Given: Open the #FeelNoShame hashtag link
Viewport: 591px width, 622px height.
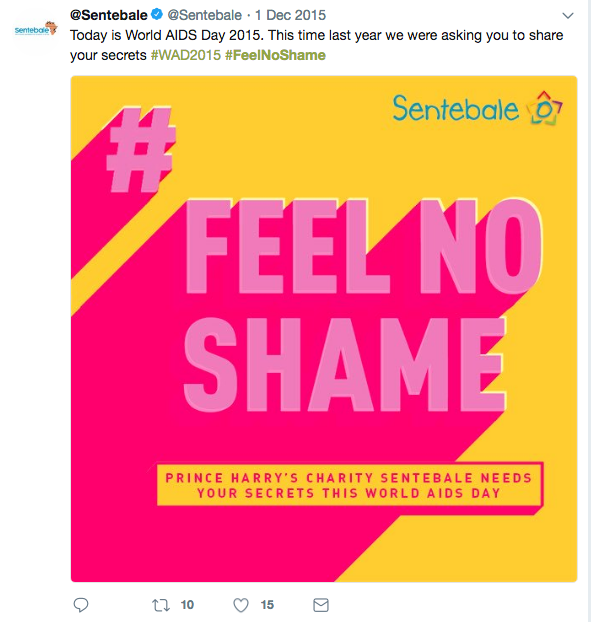Looking at the screenshot, I should point(275,55).
